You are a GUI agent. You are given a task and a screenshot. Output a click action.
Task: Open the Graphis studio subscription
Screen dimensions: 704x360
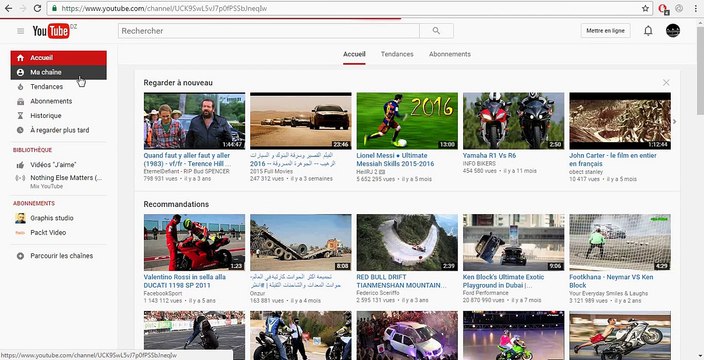point(52,218)
